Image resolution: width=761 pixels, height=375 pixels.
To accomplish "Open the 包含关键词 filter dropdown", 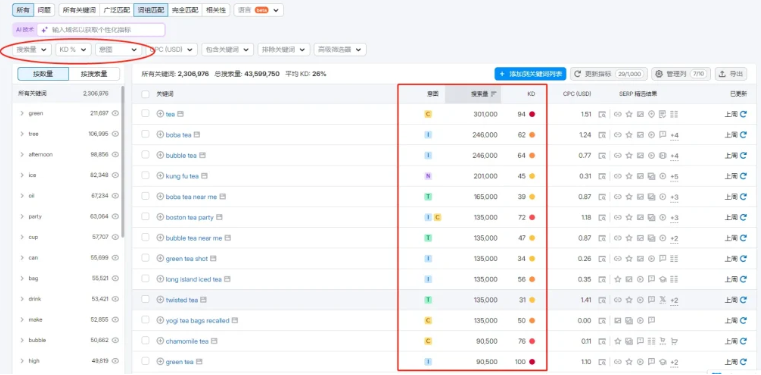I will (228, 49).
